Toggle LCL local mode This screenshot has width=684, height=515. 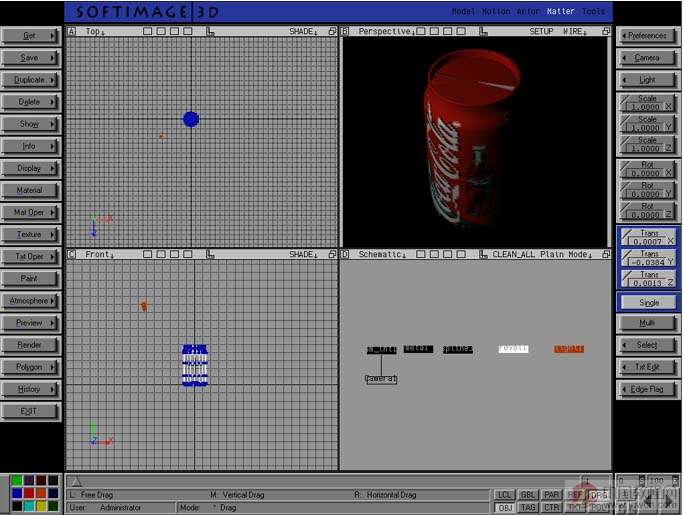pyautogui.click(x=504, y=495)
